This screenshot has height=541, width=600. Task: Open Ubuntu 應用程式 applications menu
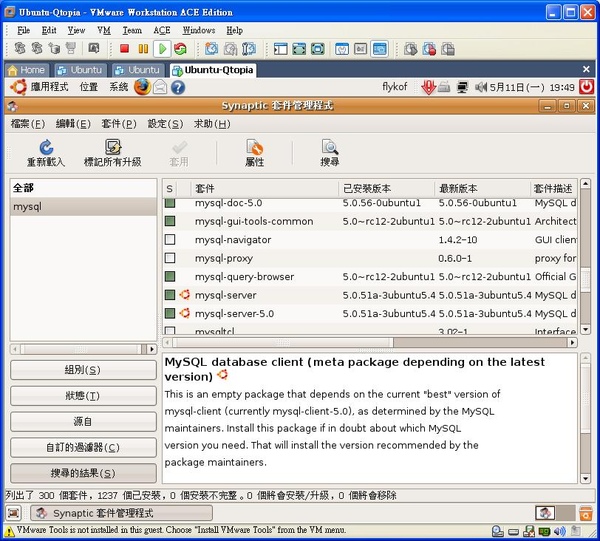pyautogui.click(x=49, y=87)
